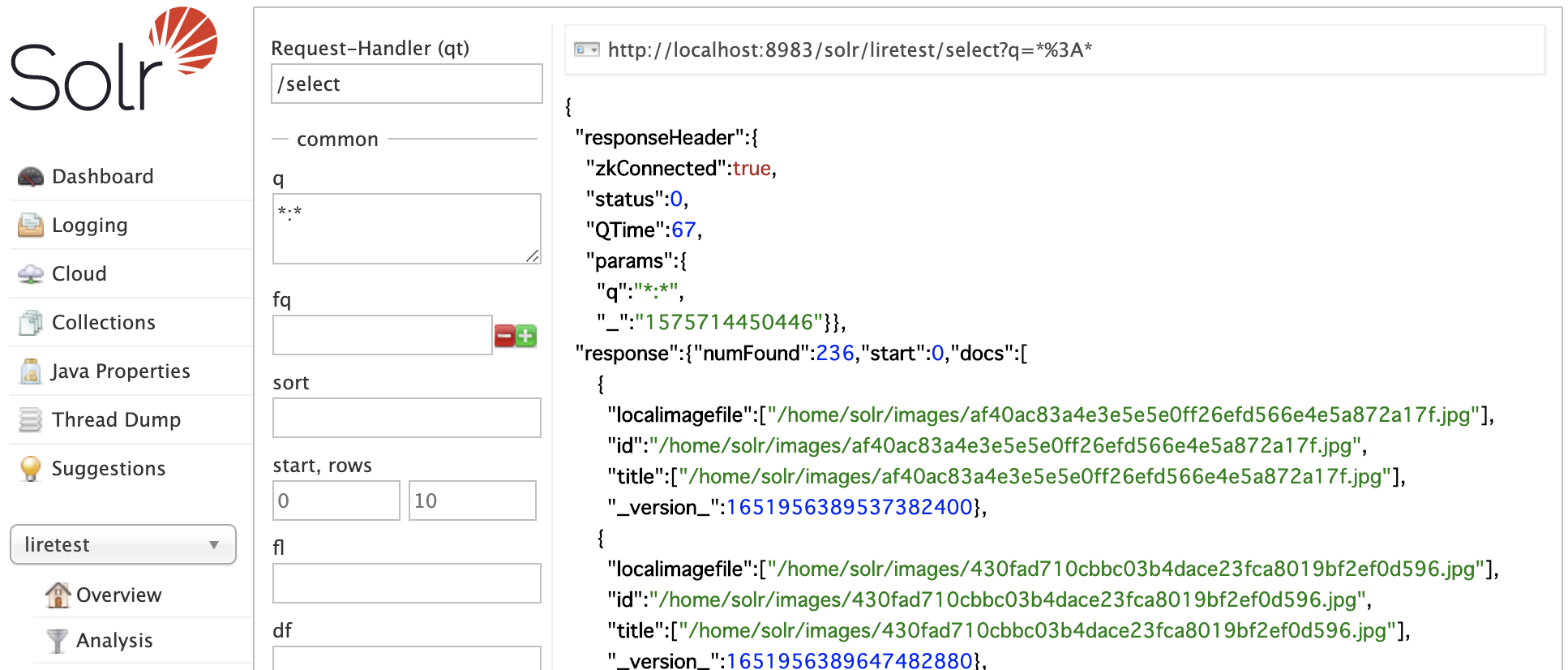
Task: Click the Solr logo
Action: 114,58
